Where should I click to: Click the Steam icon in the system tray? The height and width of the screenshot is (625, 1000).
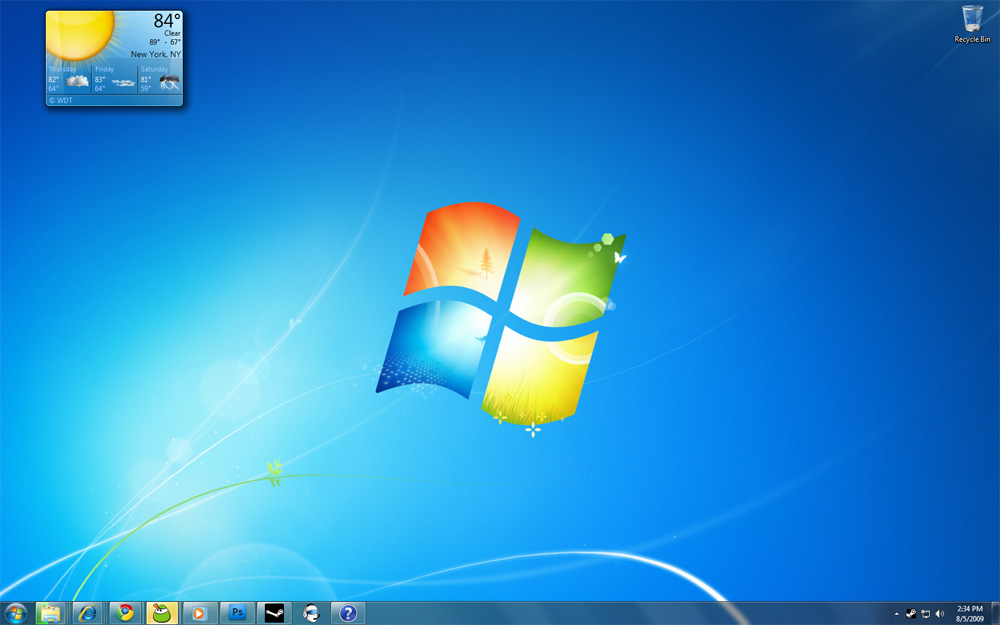click(910, 613)
